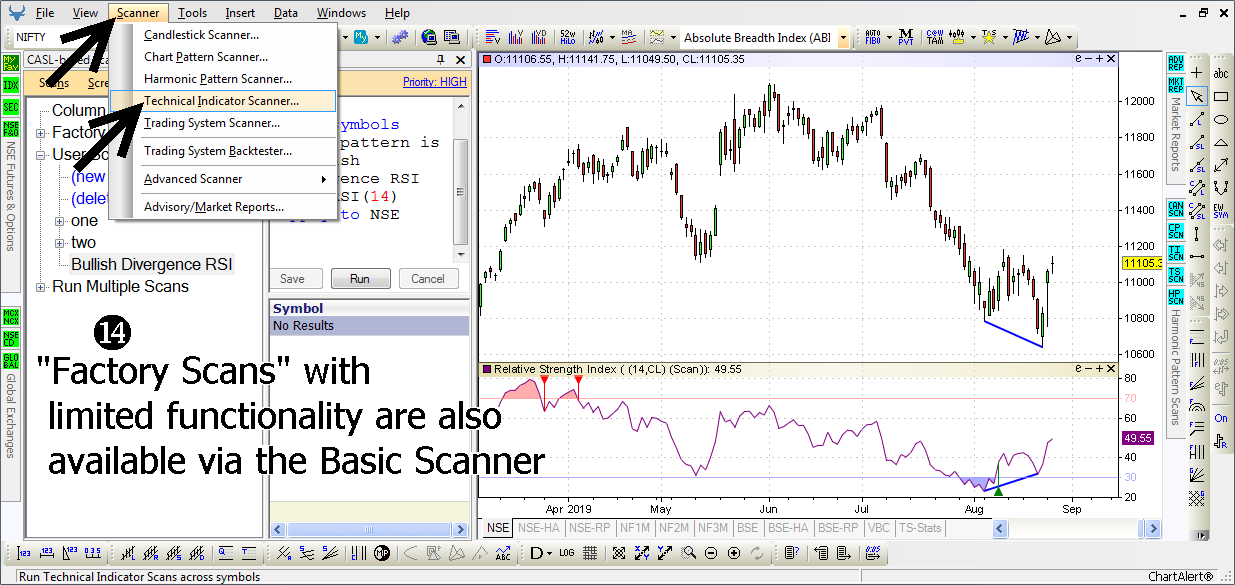
Task: Click the CAN SCN scanner icon
Action: click(x=1176, y=208)
